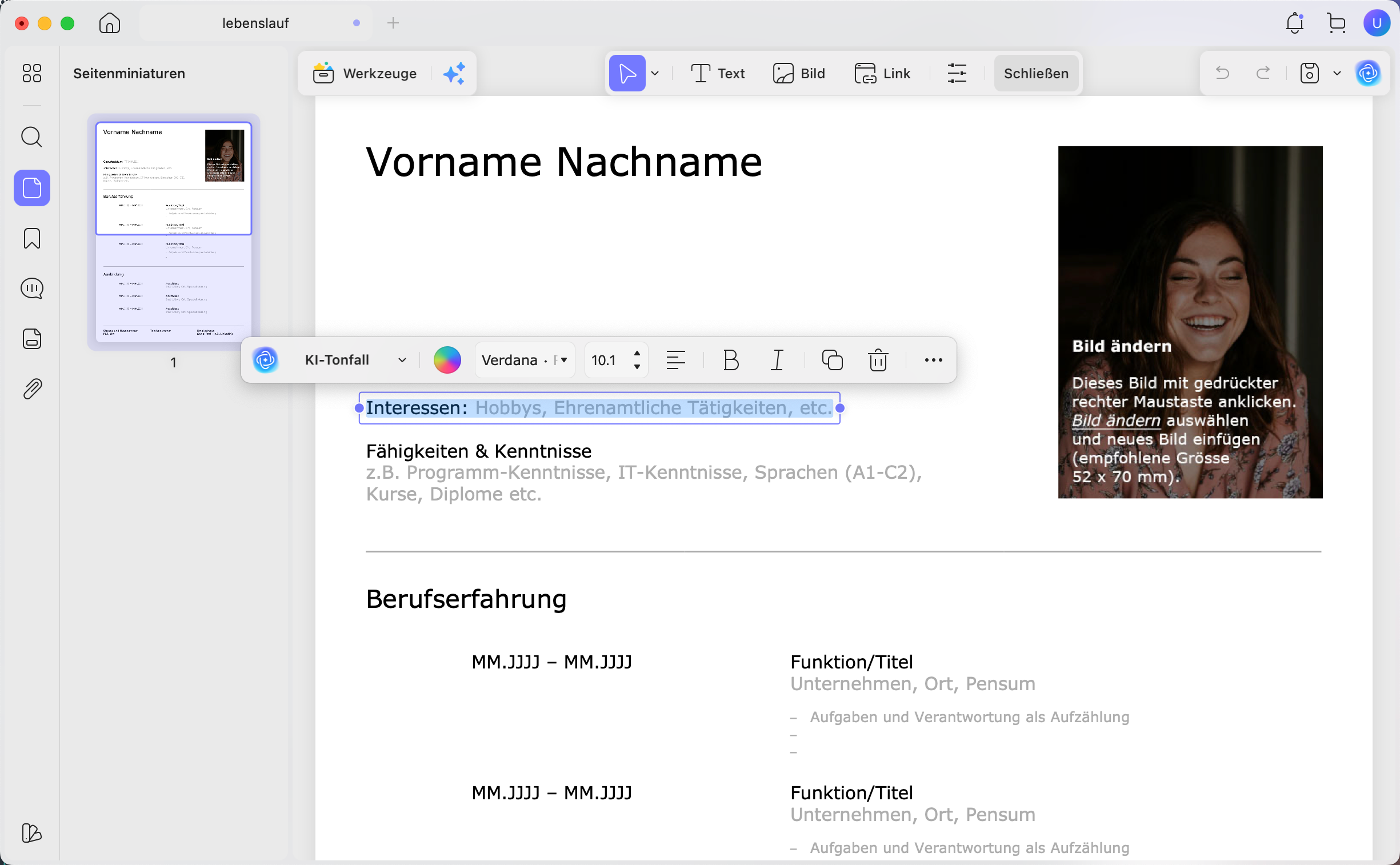Viewport: 1400px width, 865px height.
Task: Select the Text editing tool
Action: (718, 73)
